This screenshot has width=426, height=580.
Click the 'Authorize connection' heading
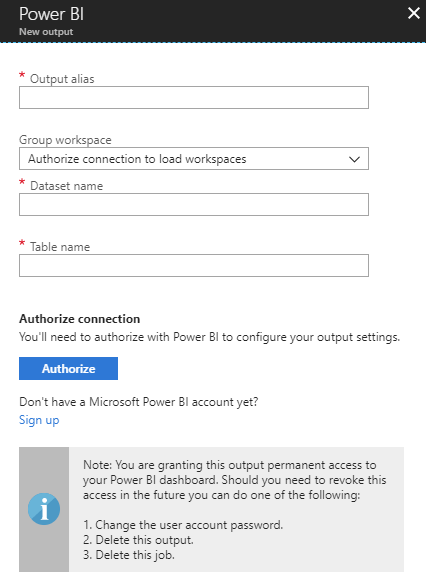80,319
